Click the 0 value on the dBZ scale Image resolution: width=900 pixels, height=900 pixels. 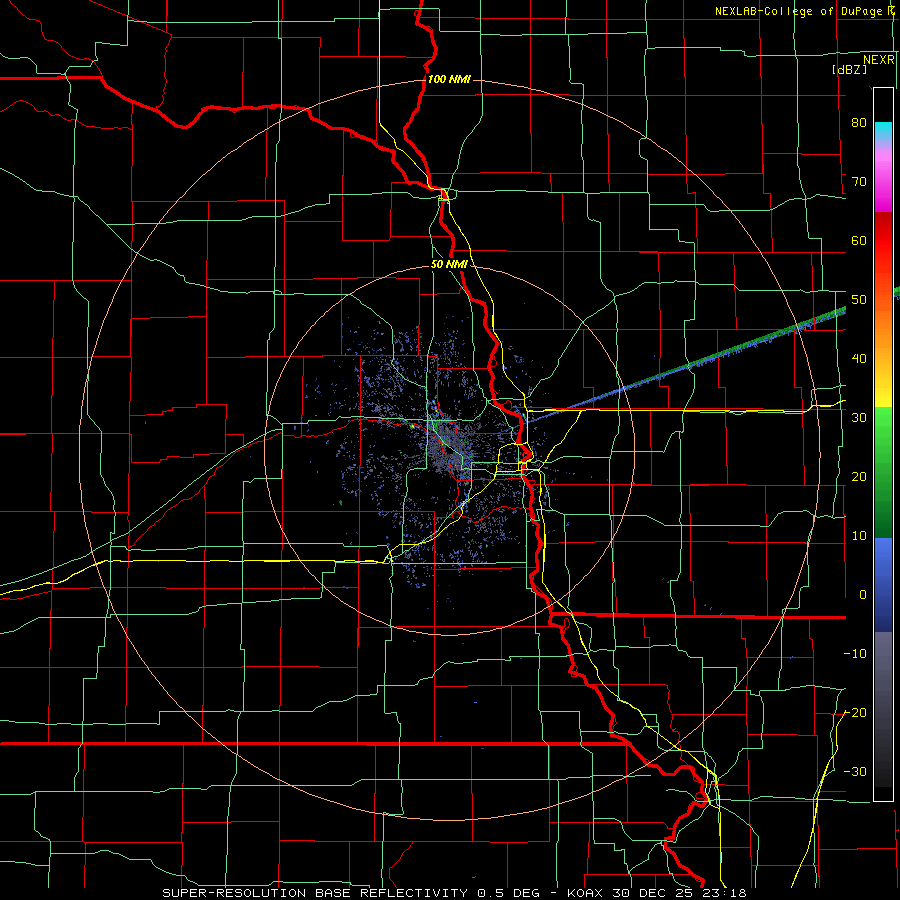point(863,595)
